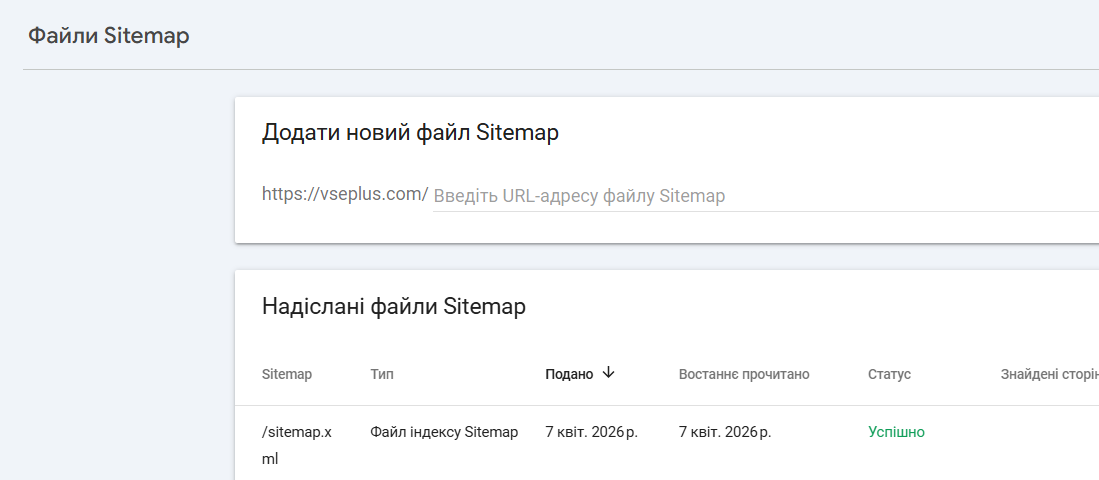
Task: Select the Статус column header
Action: [x=889, y=374]
